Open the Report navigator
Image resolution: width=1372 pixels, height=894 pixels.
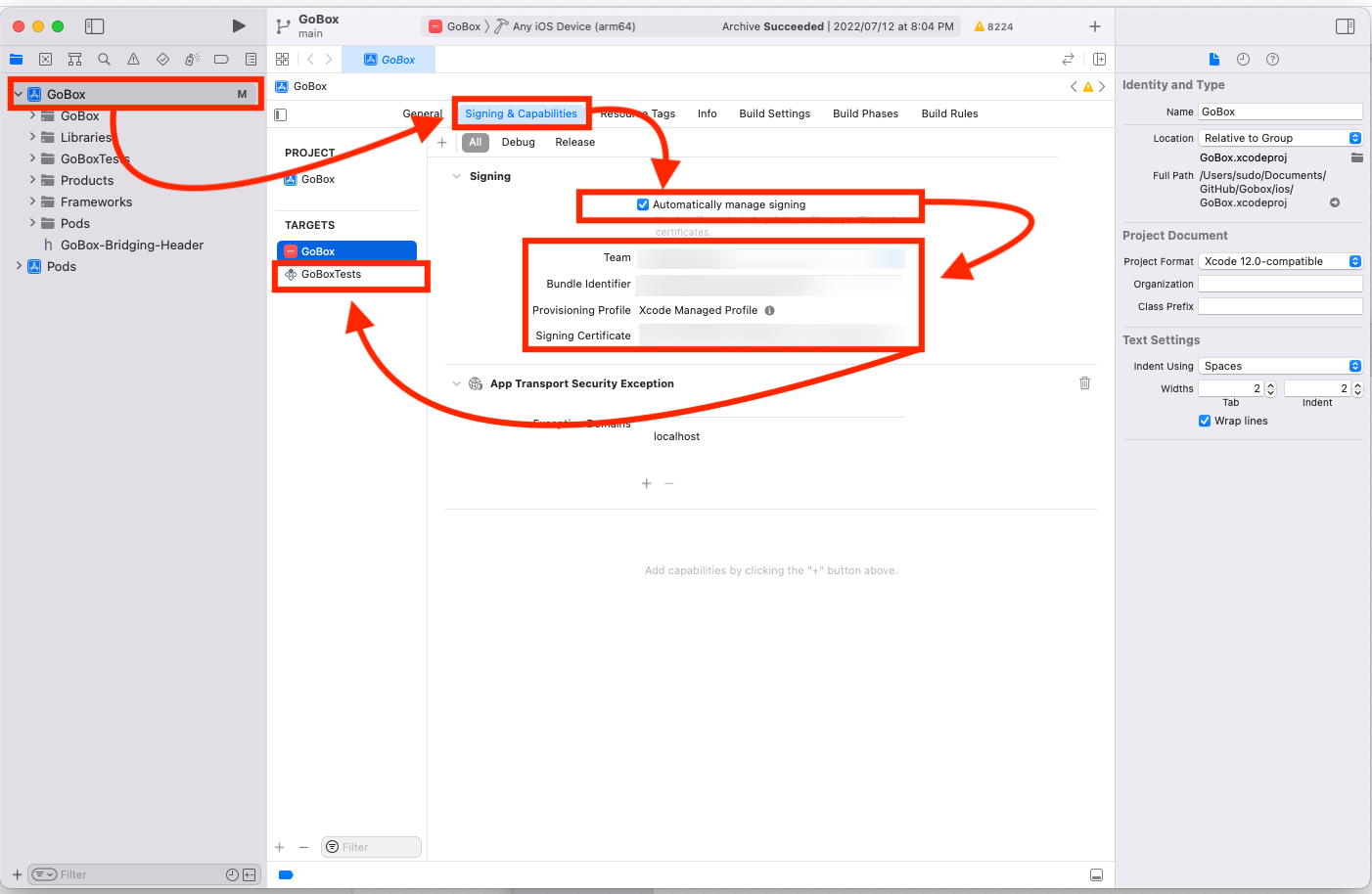pos(251,60)
